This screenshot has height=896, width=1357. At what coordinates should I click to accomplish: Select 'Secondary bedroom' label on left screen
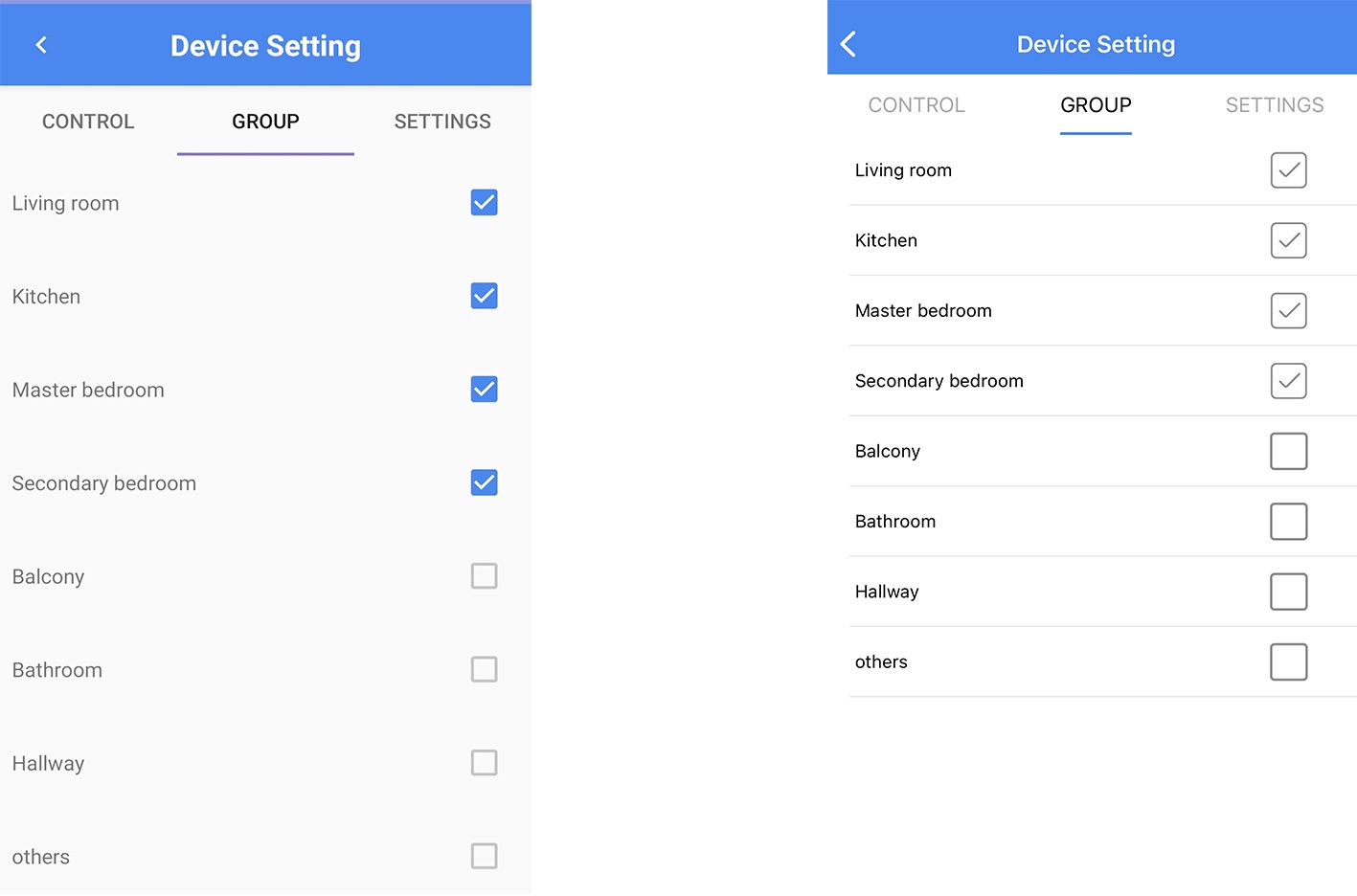point(103,483)
